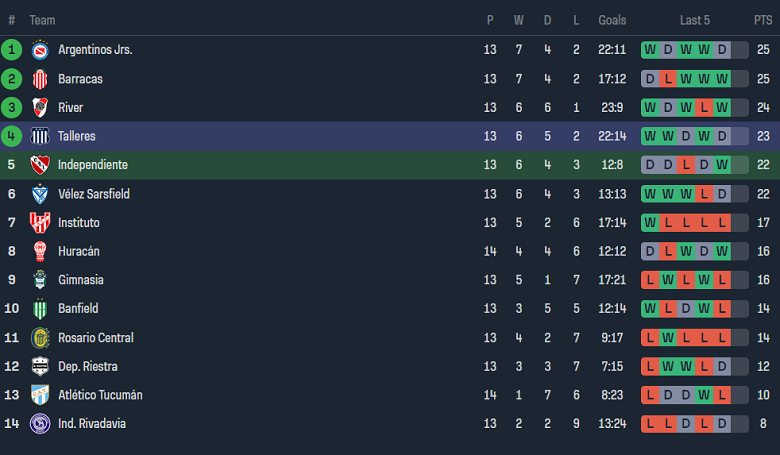Click position number 4 green badge
Viewport: 780px width, 455px height.
(x=12, y=136)
